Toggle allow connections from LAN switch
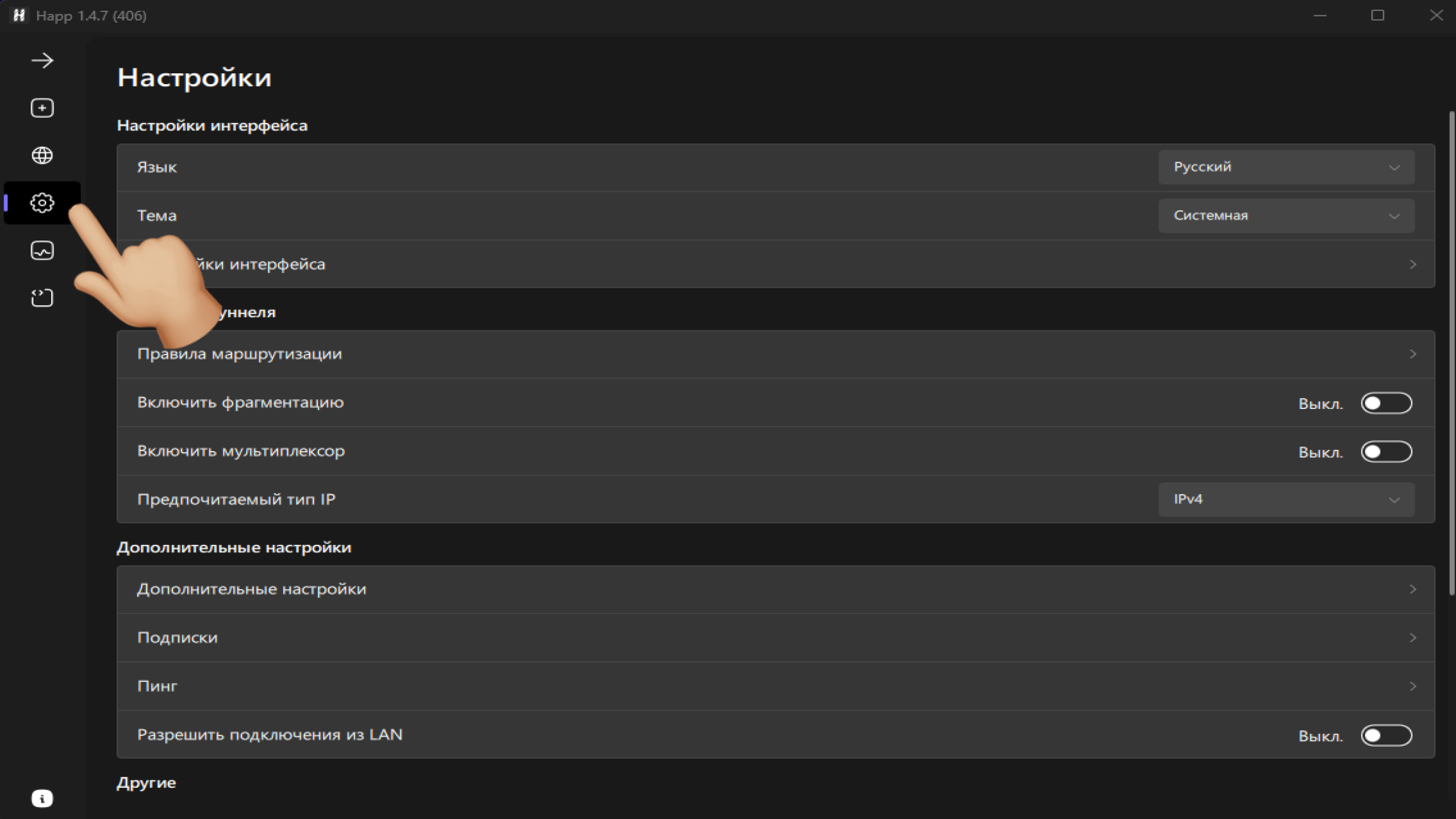 click(x=1386, y=735)
